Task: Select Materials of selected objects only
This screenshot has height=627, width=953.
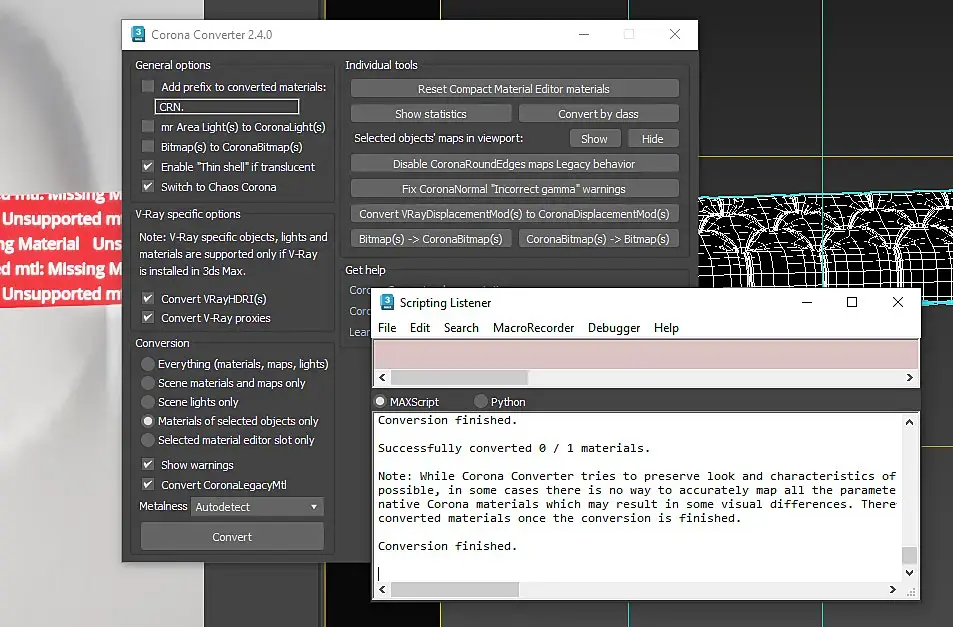Action: tap(148, 420)
